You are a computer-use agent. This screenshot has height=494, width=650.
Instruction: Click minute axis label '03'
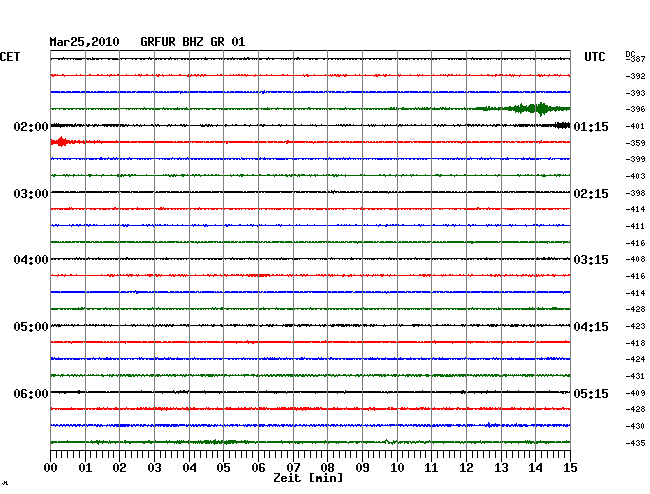[154, 468]
